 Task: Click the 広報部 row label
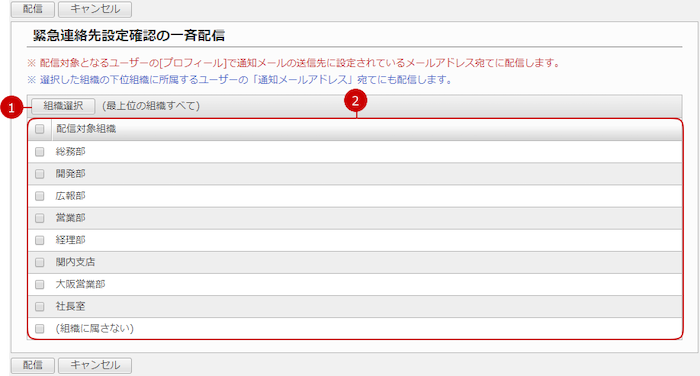pos(71,196)
